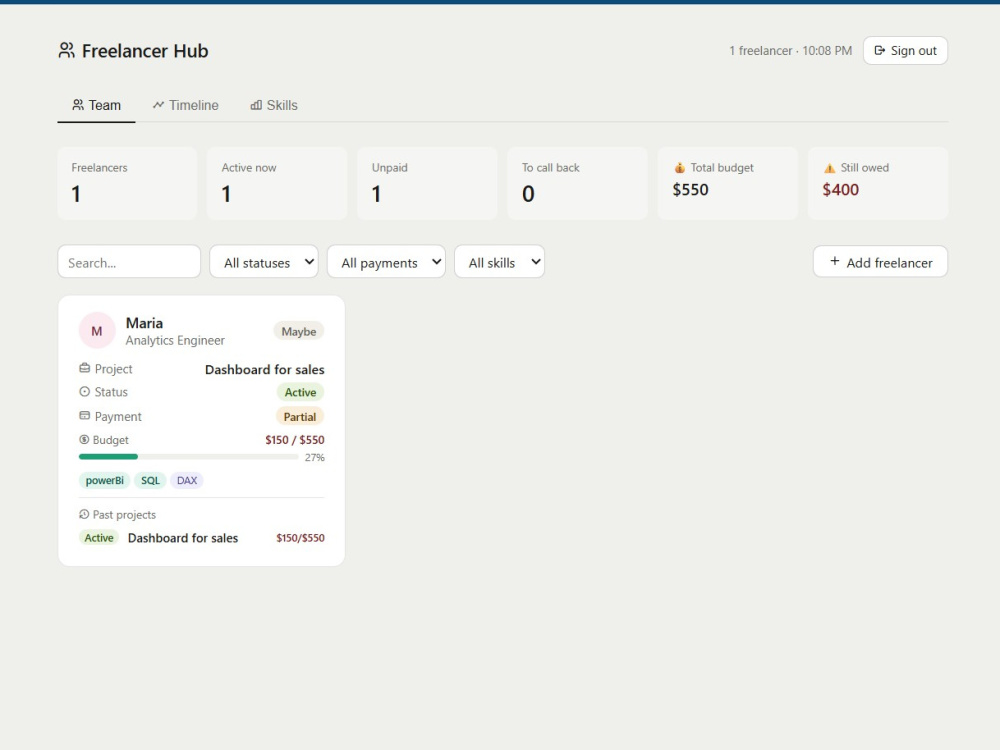Click the Unpaid stat card
Screen dimensions: 1000x750
pyautogui.click(x=427, y=184)
